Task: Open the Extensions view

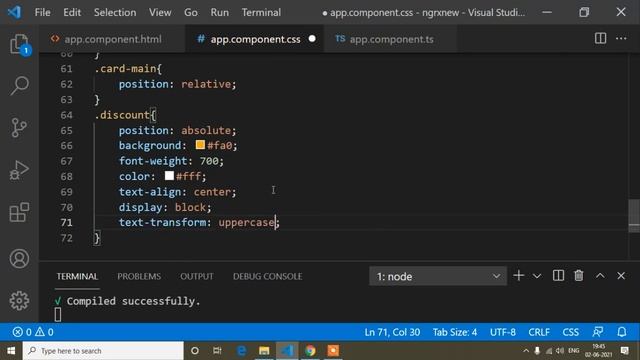Action: 19,212
